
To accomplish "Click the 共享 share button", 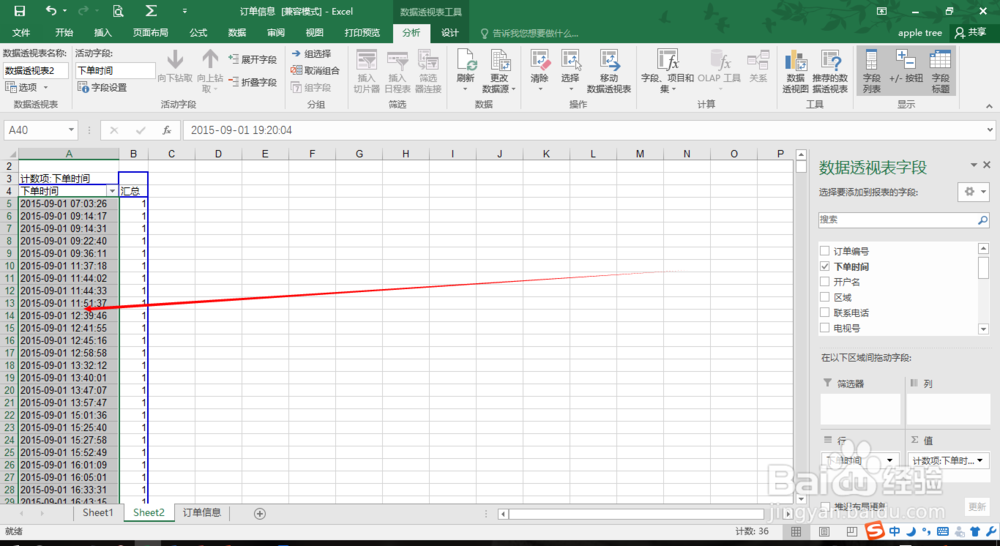I will click(x=971, y=33).
